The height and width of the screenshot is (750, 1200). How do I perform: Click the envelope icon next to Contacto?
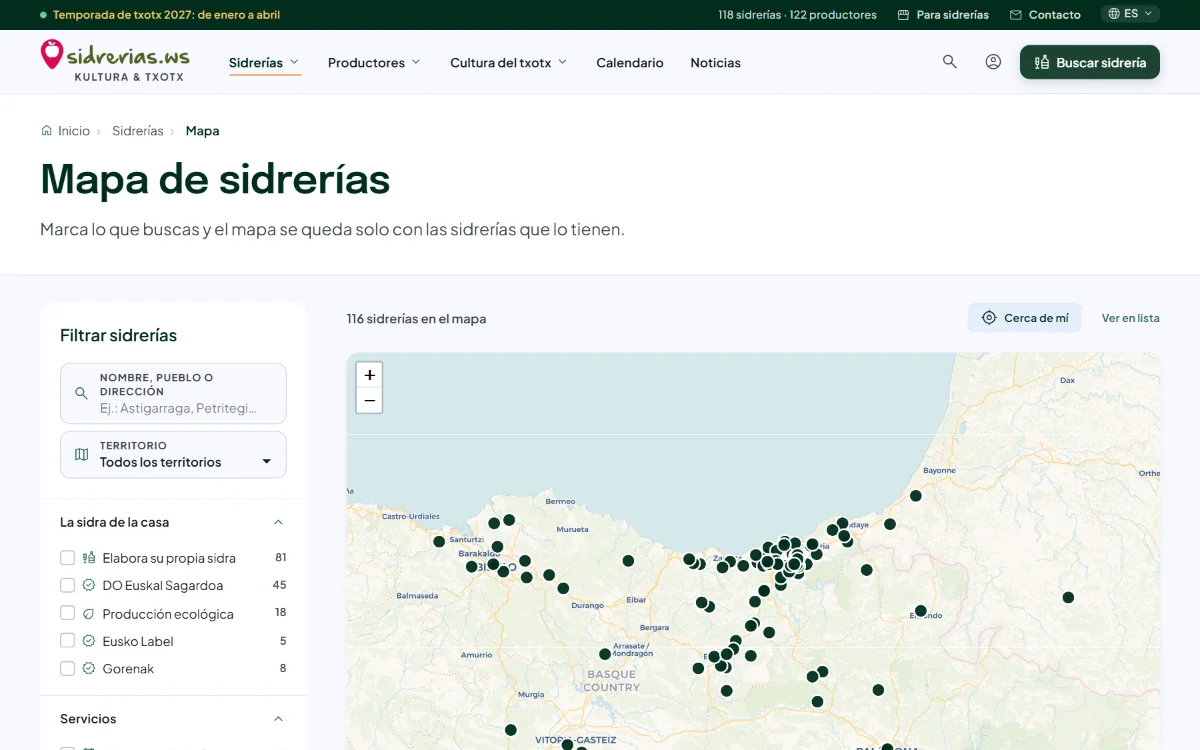[x=1016, y=15]
